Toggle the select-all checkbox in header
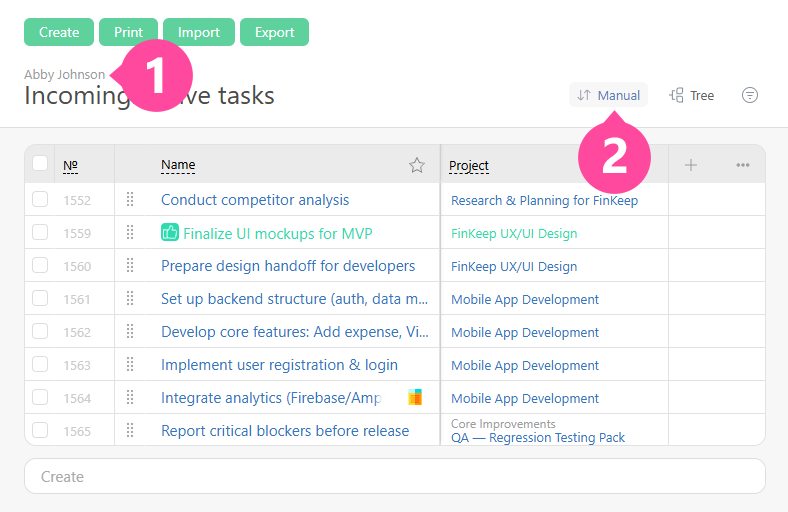The height and width of the screenshot is (512, 788). coord(40,164)
